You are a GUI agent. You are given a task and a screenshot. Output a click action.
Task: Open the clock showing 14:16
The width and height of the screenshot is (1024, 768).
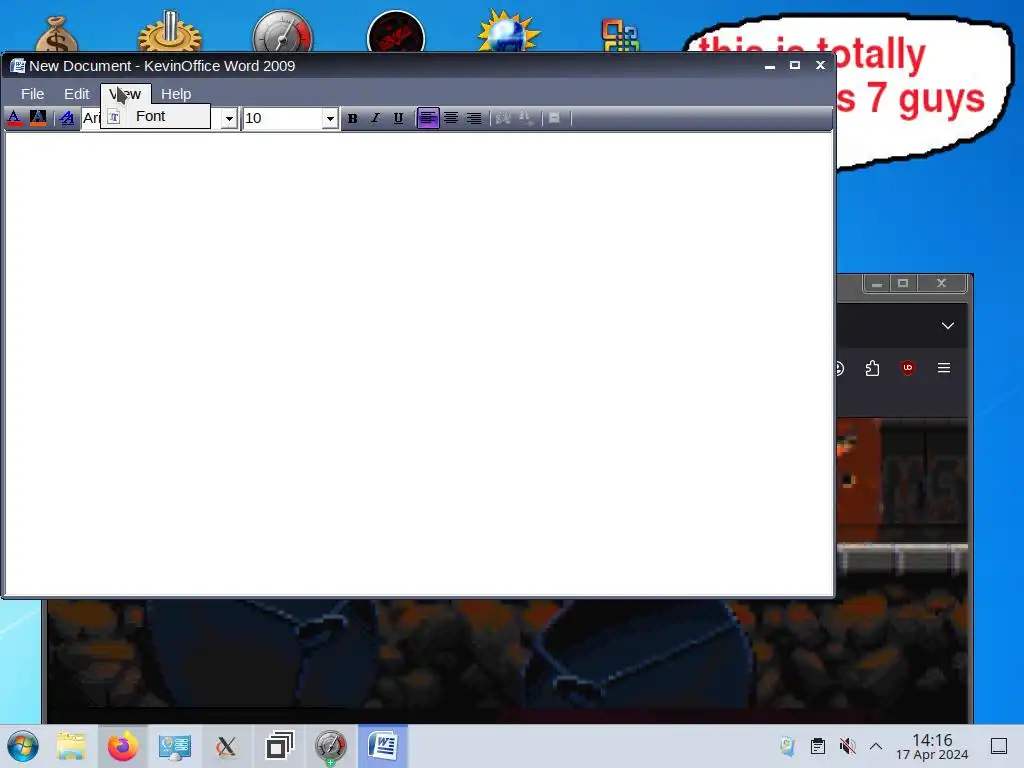click(x=932, y=746)
